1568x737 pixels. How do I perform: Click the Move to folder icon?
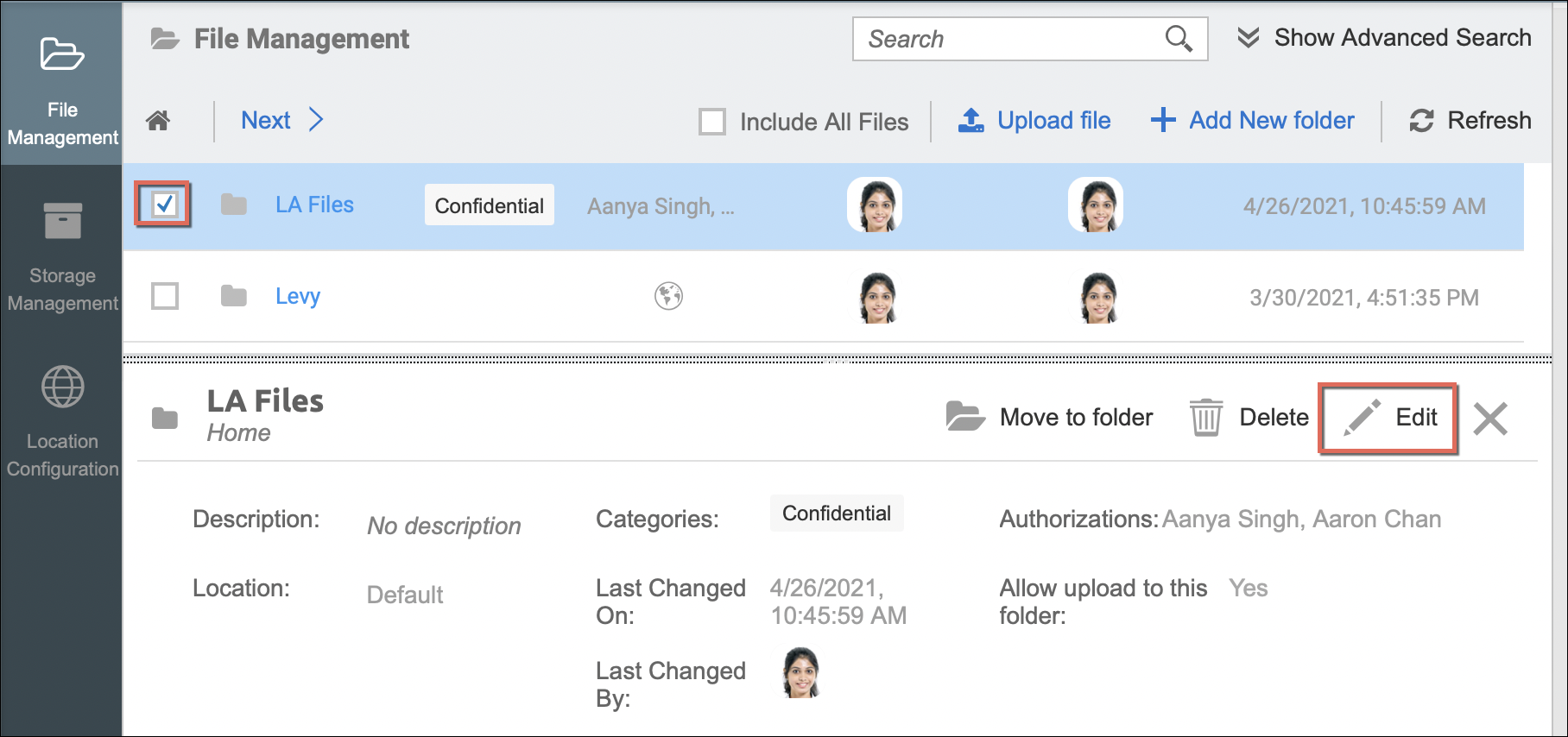tap(964, 417)
